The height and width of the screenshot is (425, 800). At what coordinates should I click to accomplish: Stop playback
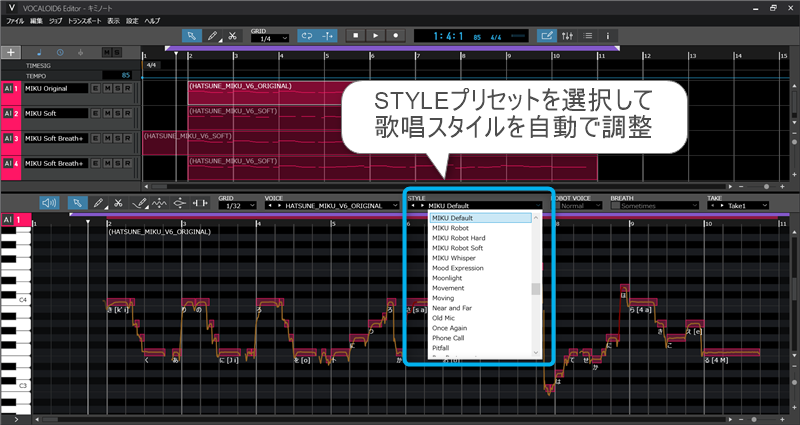[x=356, y=36]
